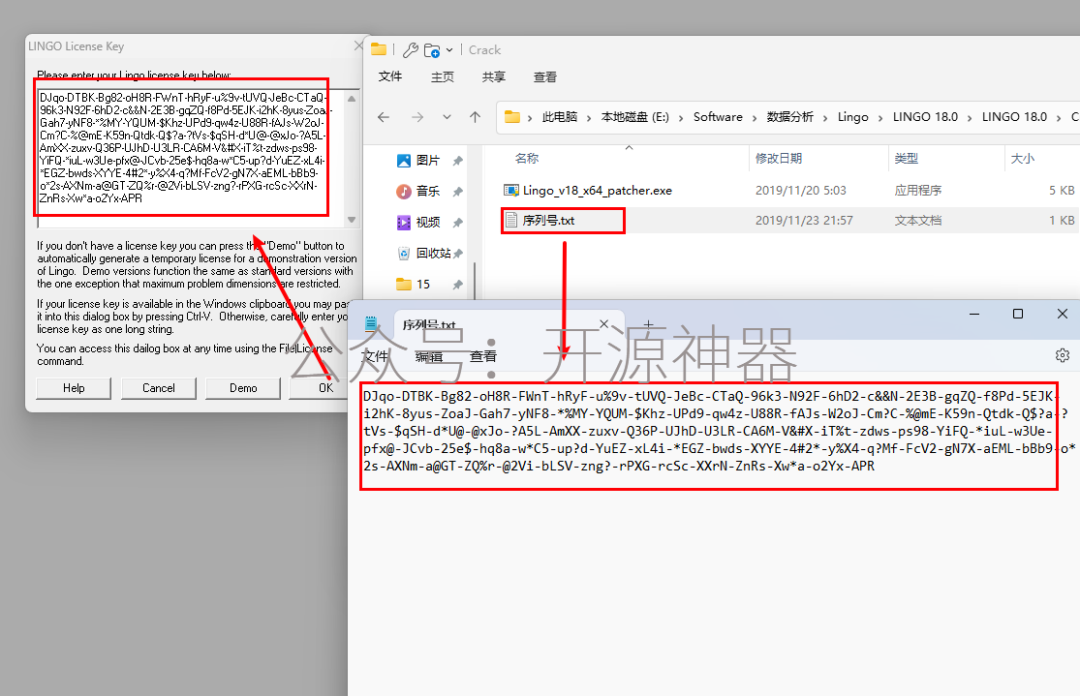The height and width of the screenshot is (696, 1080).
Task: Expand the chevron before 此电脑 in address bar
Action: (530, 118)
